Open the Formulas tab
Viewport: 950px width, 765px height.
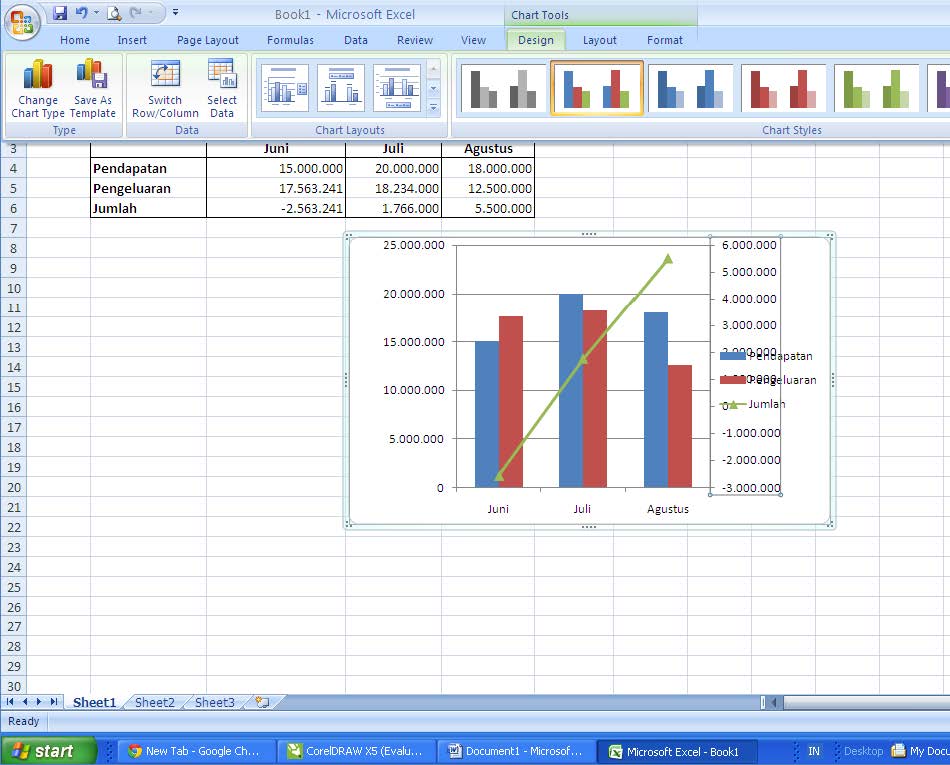[290, 40]
